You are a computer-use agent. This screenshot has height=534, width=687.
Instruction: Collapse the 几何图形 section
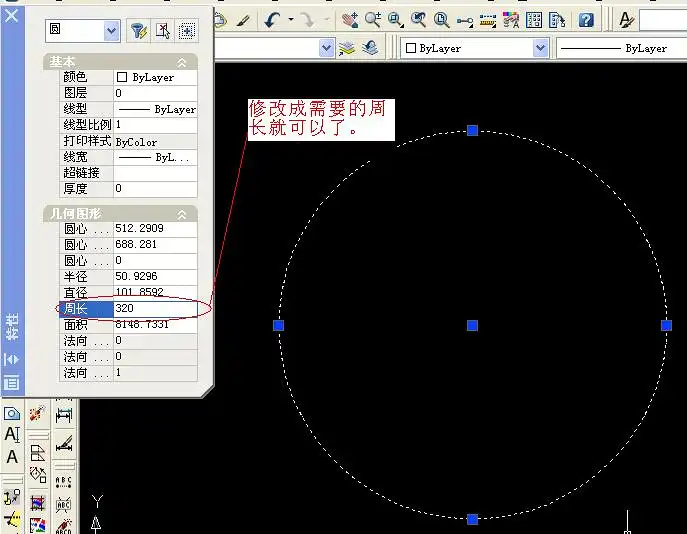tap(181, 214)
